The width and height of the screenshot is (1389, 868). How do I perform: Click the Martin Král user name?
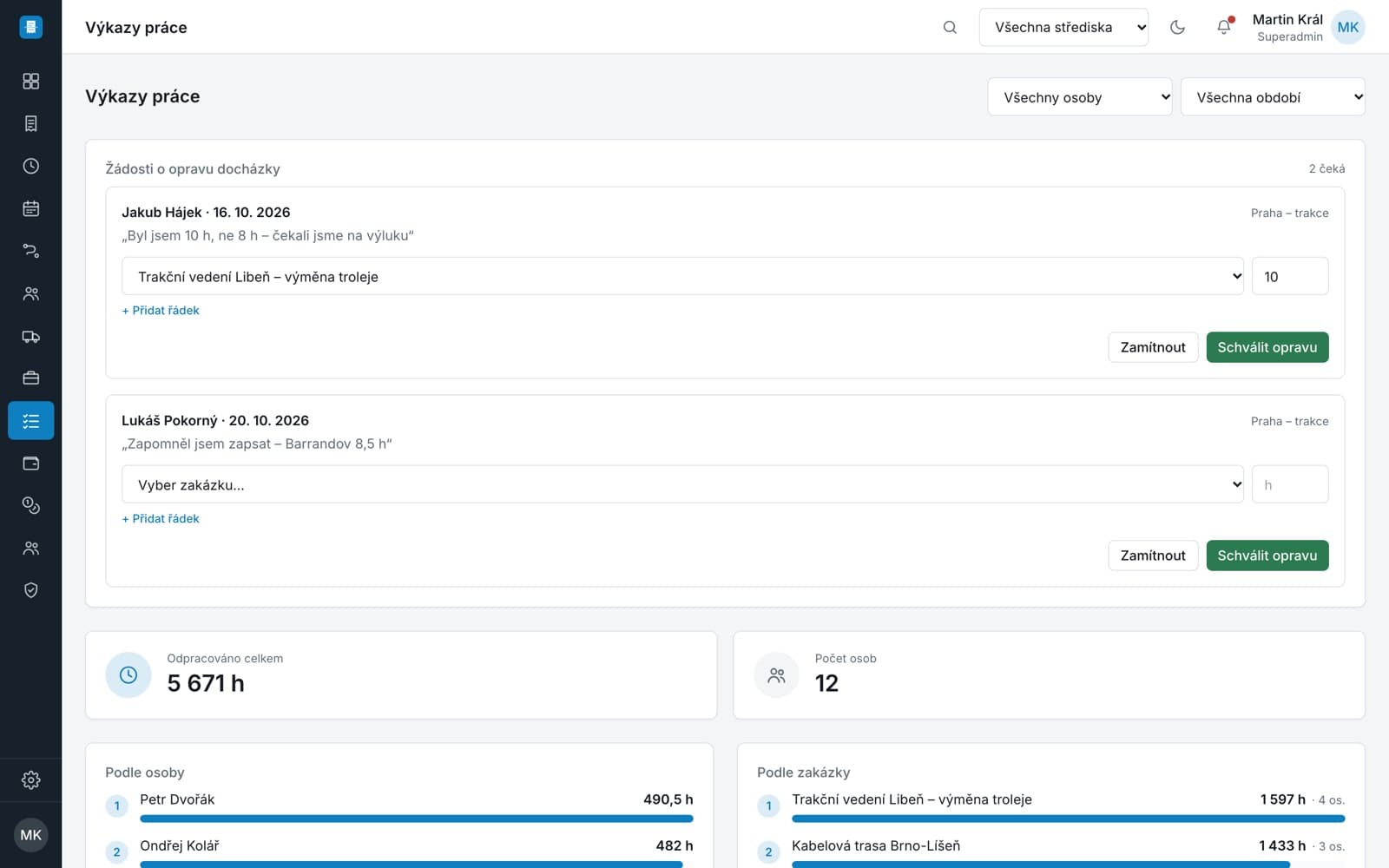(x=1287, y=19)
